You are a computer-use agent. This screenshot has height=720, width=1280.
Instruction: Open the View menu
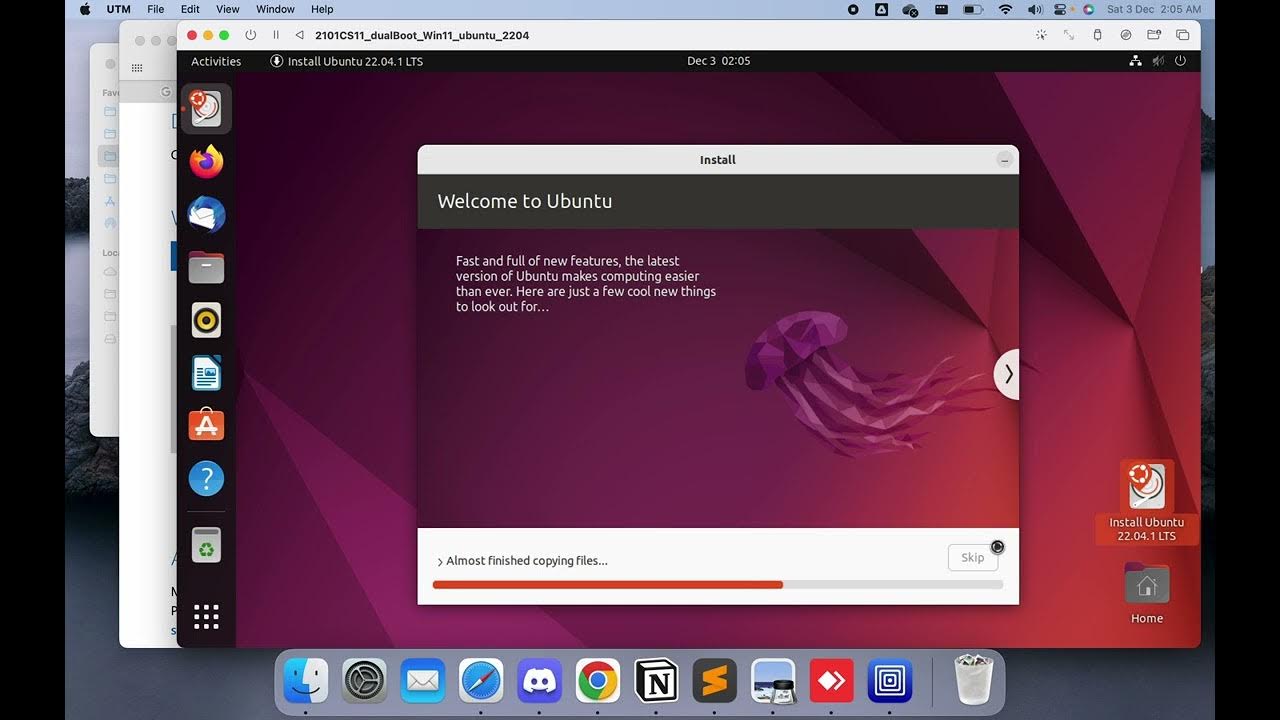tap(228, 9)
